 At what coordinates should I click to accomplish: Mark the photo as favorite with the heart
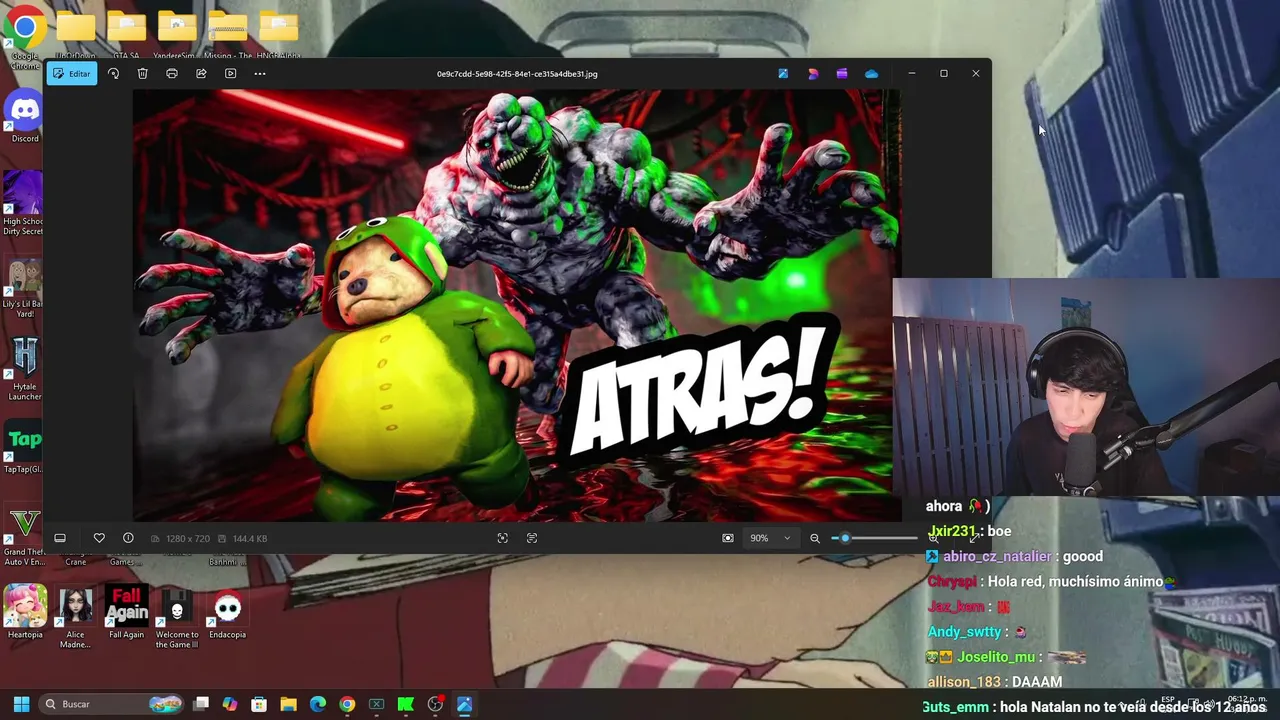click(99, 538)
